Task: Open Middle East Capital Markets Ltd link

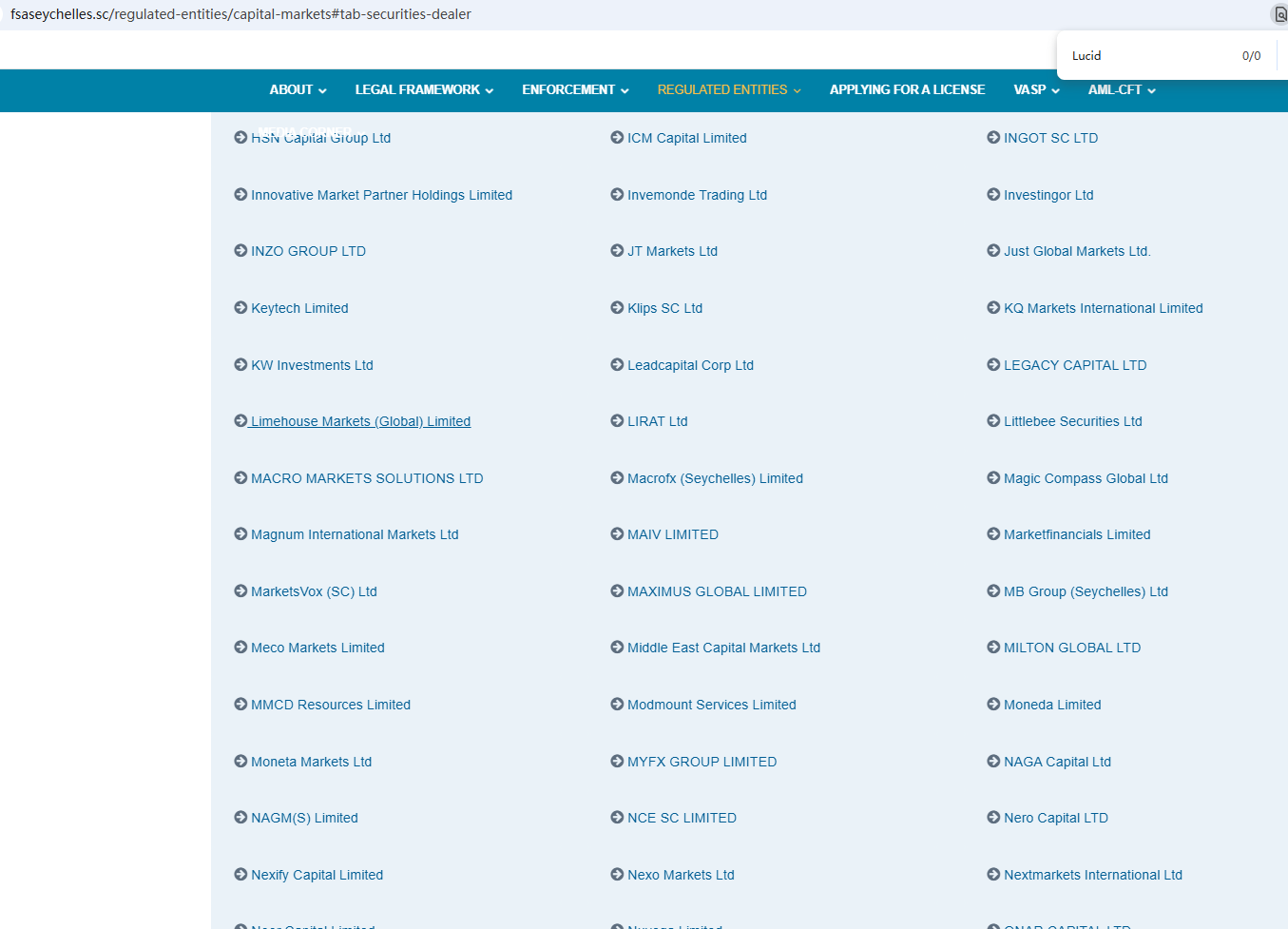Action: click(x=723, y=648)
